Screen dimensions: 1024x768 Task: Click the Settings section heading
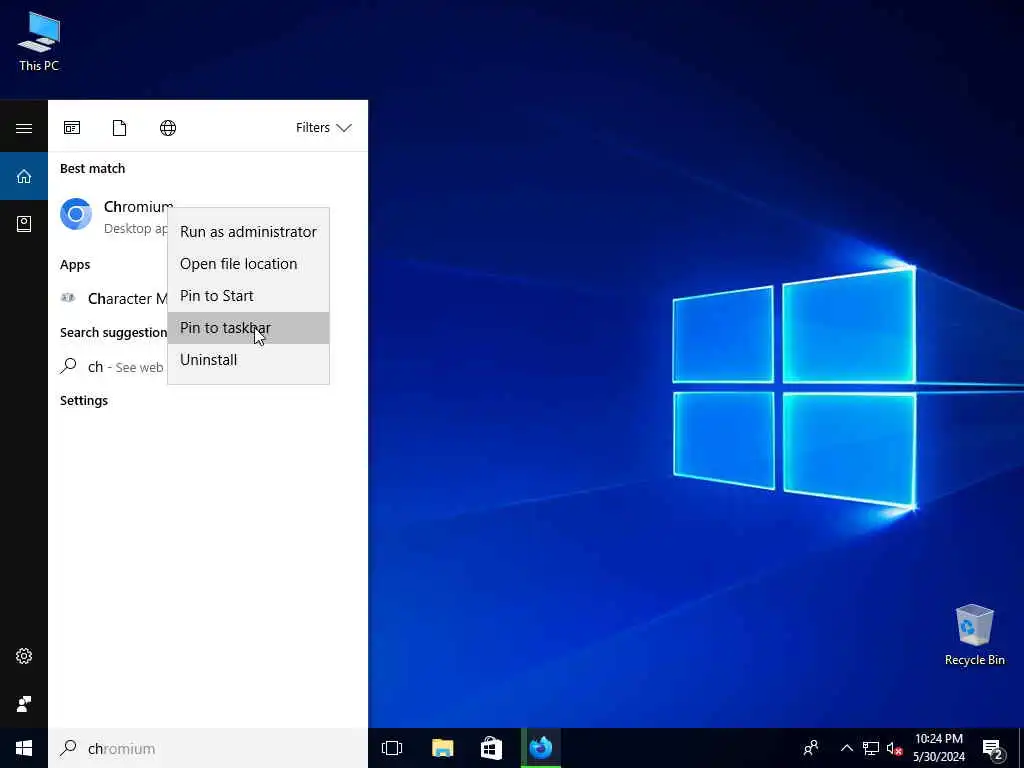[x=84, y=400]
